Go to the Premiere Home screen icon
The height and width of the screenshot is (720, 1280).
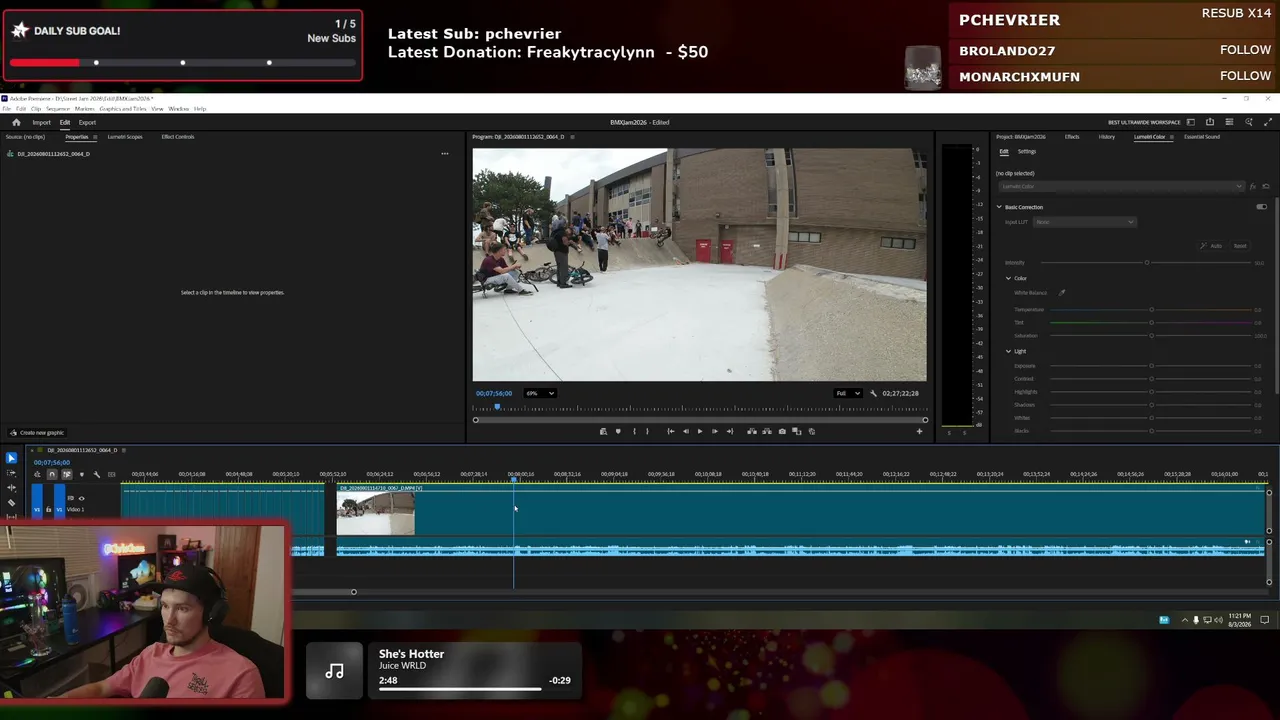[16, 122]
